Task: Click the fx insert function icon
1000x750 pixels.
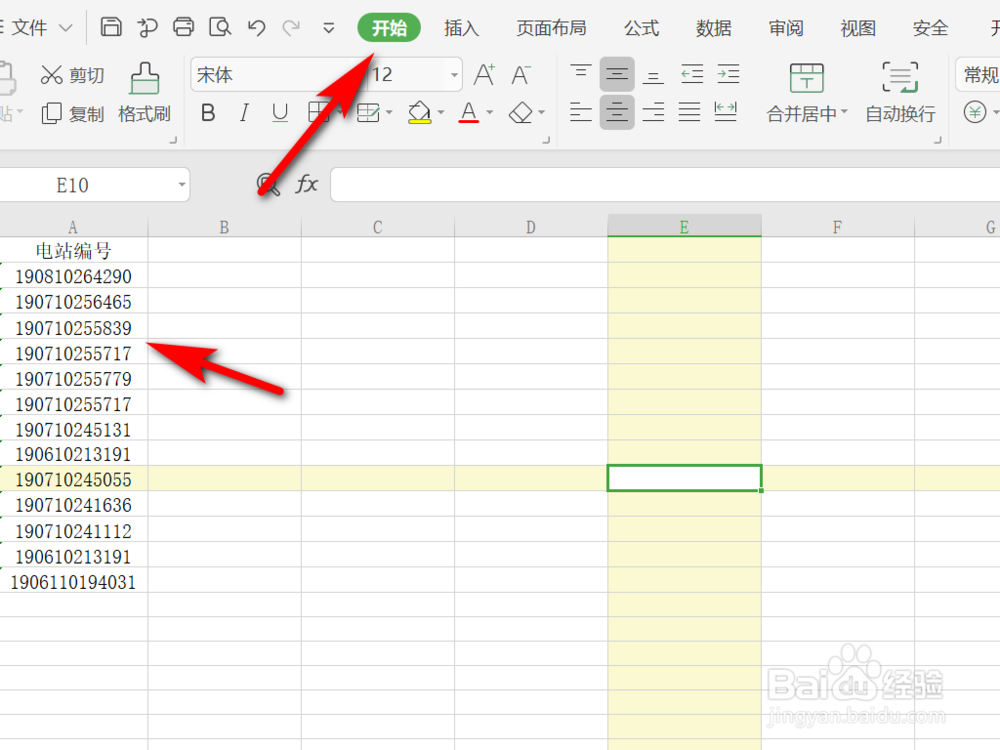Action: [307, 185]
